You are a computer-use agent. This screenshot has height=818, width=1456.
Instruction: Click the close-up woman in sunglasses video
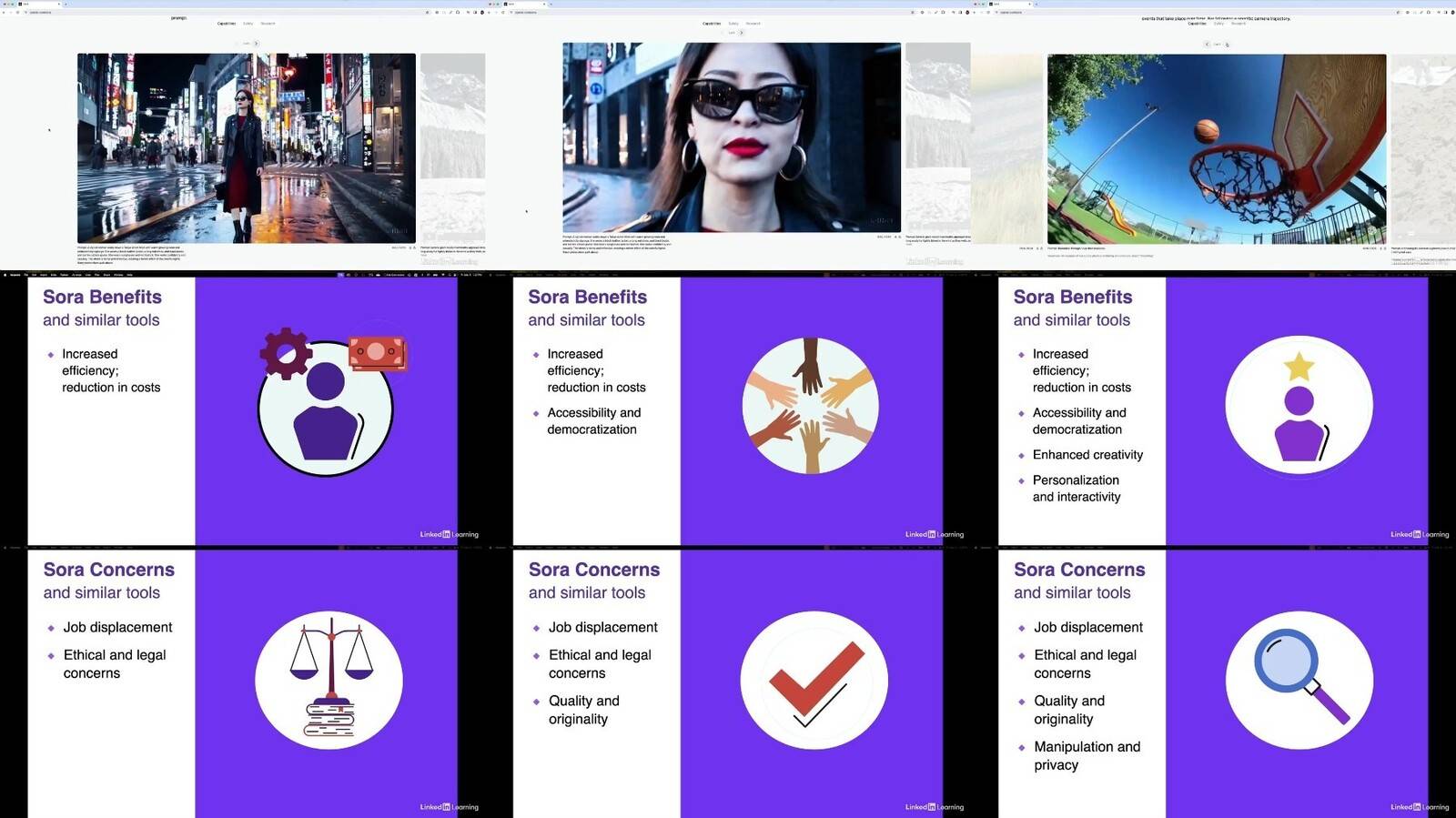(x=732, y=137)
